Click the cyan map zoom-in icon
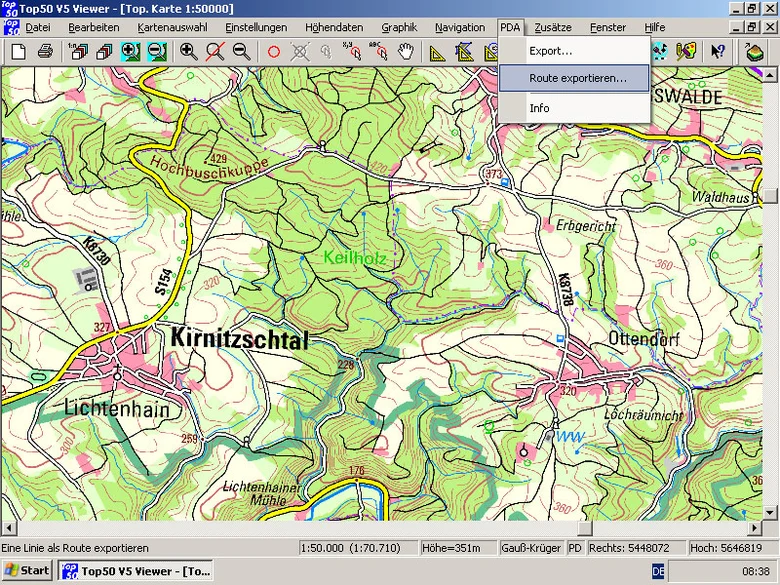The height and width of the screenshot is (585, 780). (130, 51)
